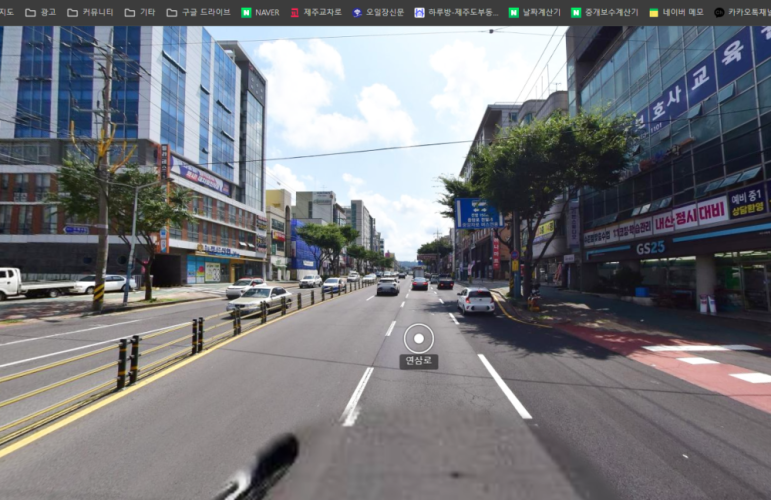
Task: Click the street view forward navigation circle
Action: click(418, 338)
